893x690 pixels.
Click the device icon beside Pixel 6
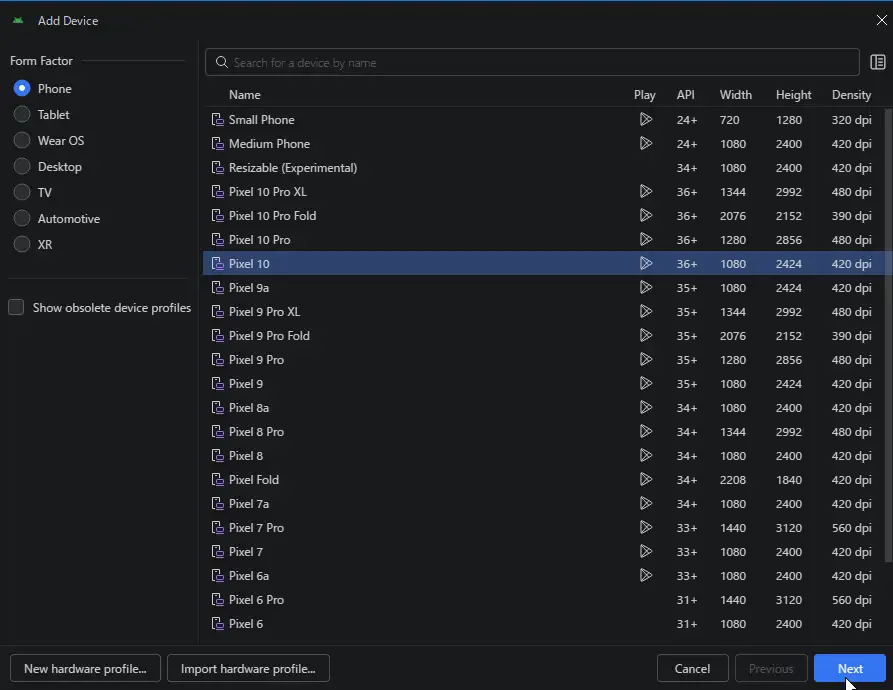(x=218, y=623)
